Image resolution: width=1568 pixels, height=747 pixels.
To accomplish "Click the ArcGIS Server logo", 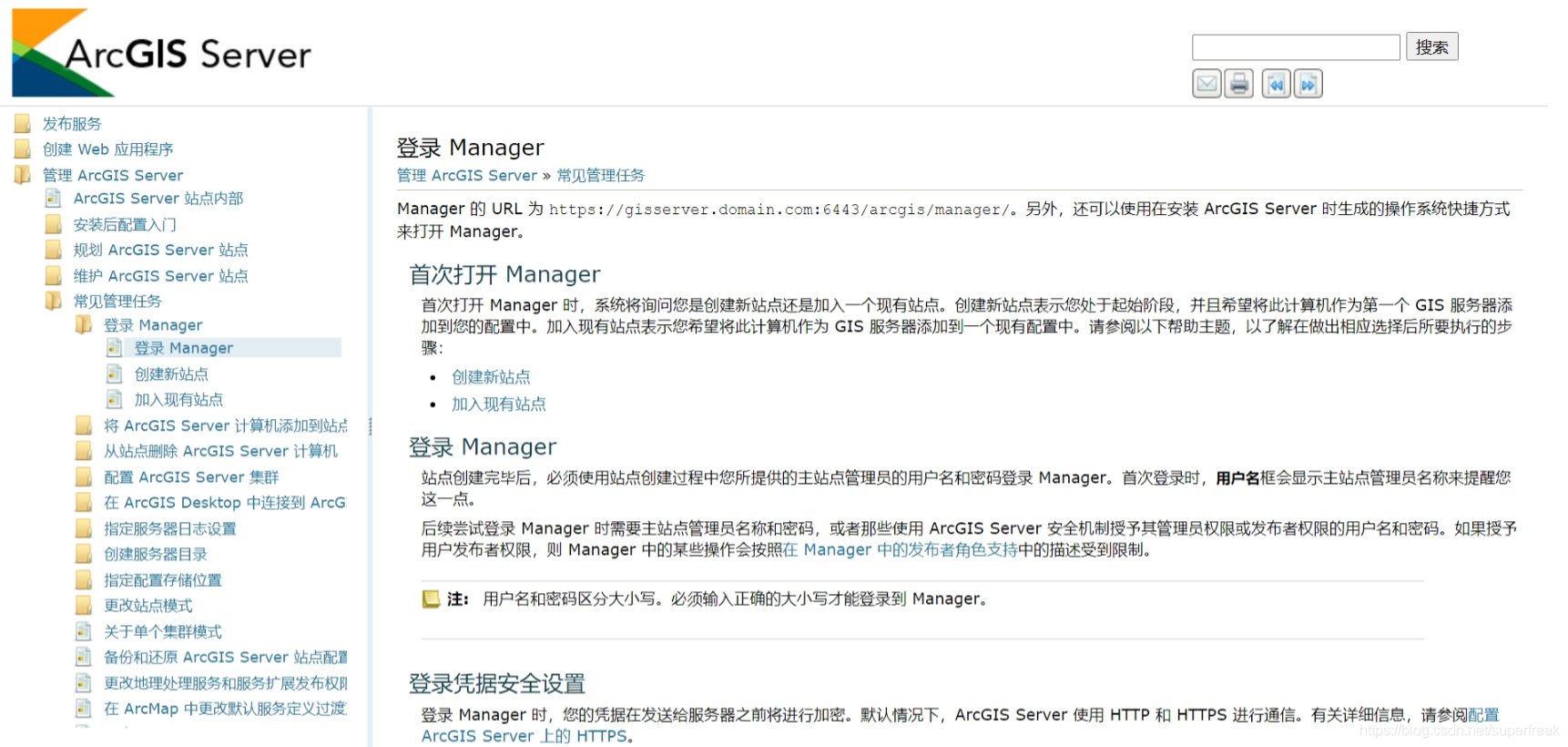I will tap(162, 52).
